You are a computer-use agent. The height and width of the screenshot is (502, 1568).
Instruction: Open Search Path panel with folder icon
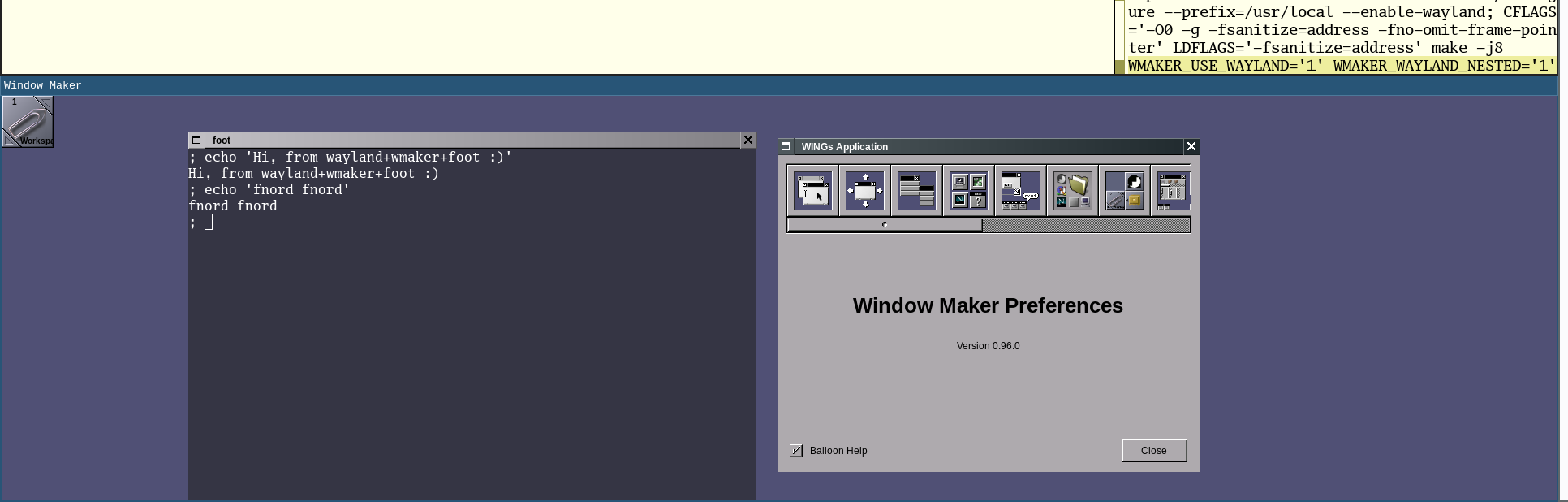click(x=1072, y=191)
